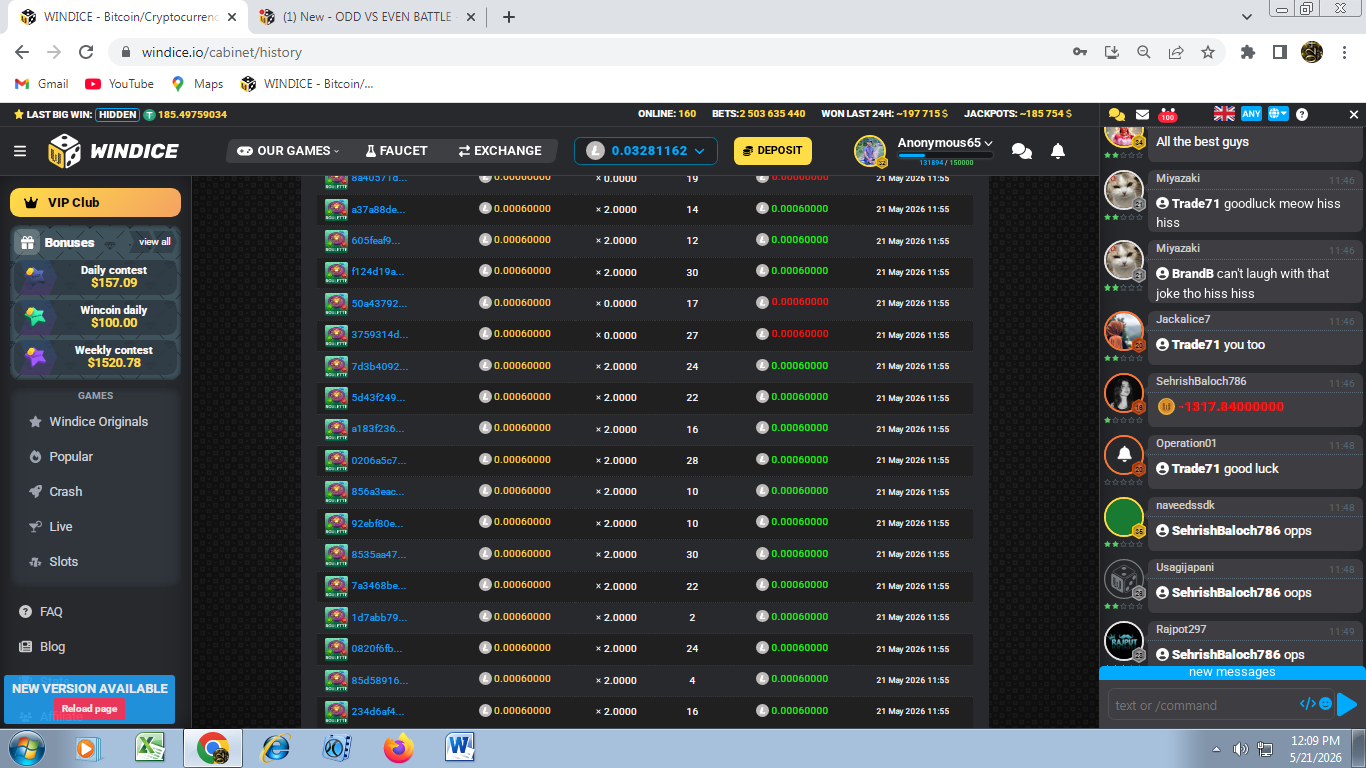
Task: Open the Wincoin daily $100.00 card
Action: [96, 317]
